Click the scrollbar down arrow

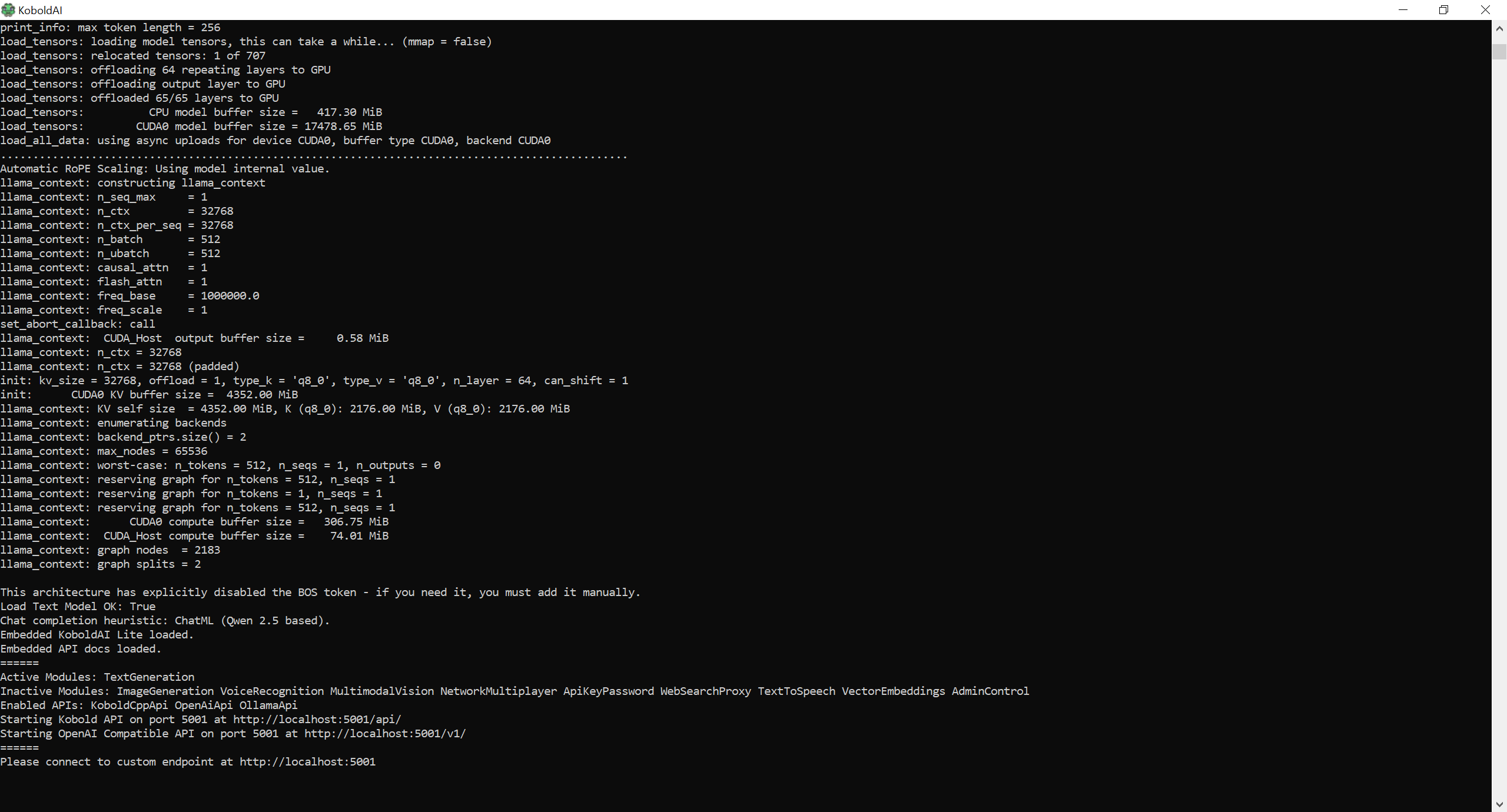[x=1499, y=804]
